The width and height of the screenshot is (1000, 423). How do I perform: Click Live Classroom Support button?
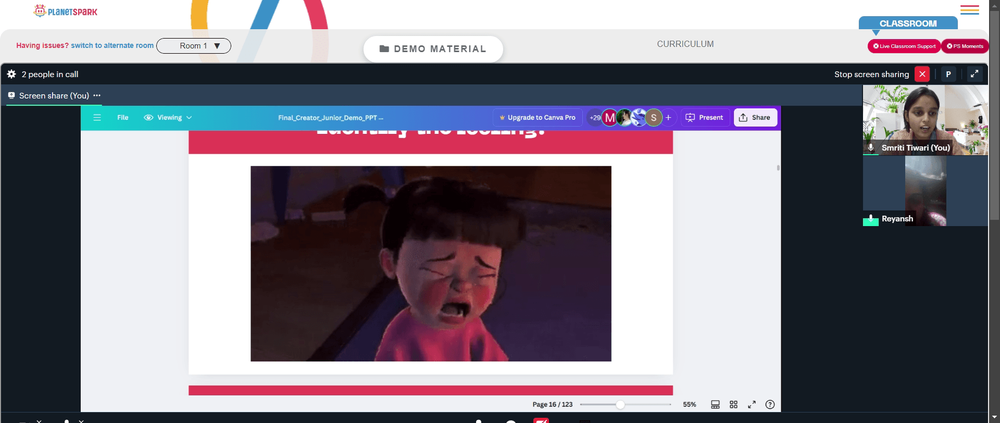point(904,46)
